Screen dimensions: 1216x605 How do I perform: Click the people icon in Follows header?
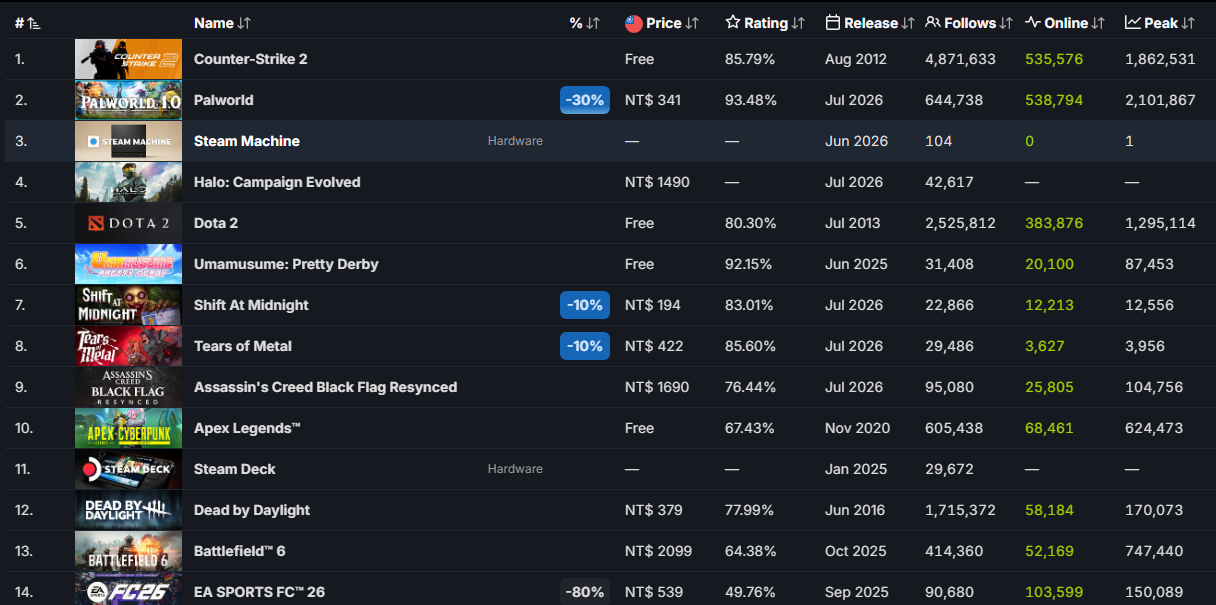pyautogui.click(x=933, y=22)
